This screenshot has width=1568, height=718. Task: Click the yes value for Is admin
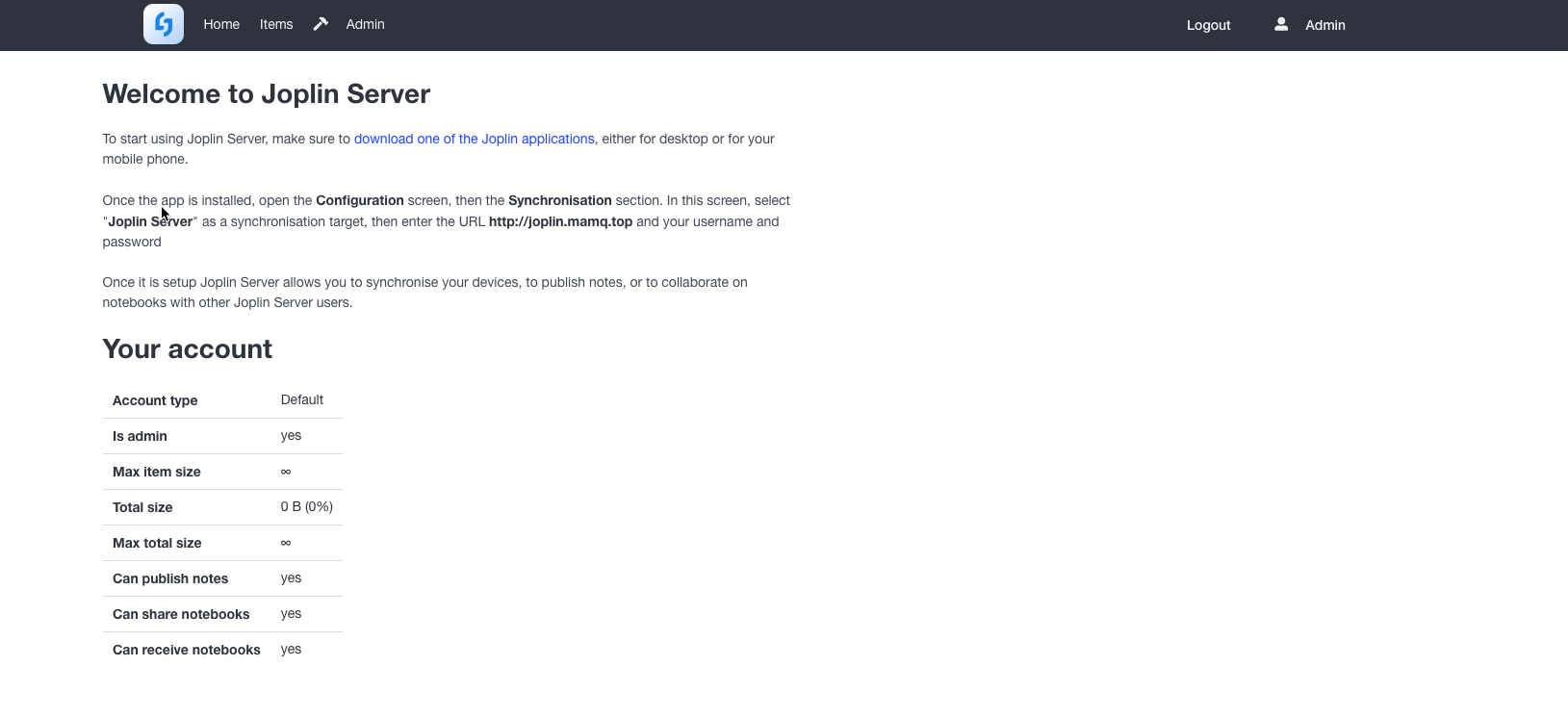(x=291, y=436)
